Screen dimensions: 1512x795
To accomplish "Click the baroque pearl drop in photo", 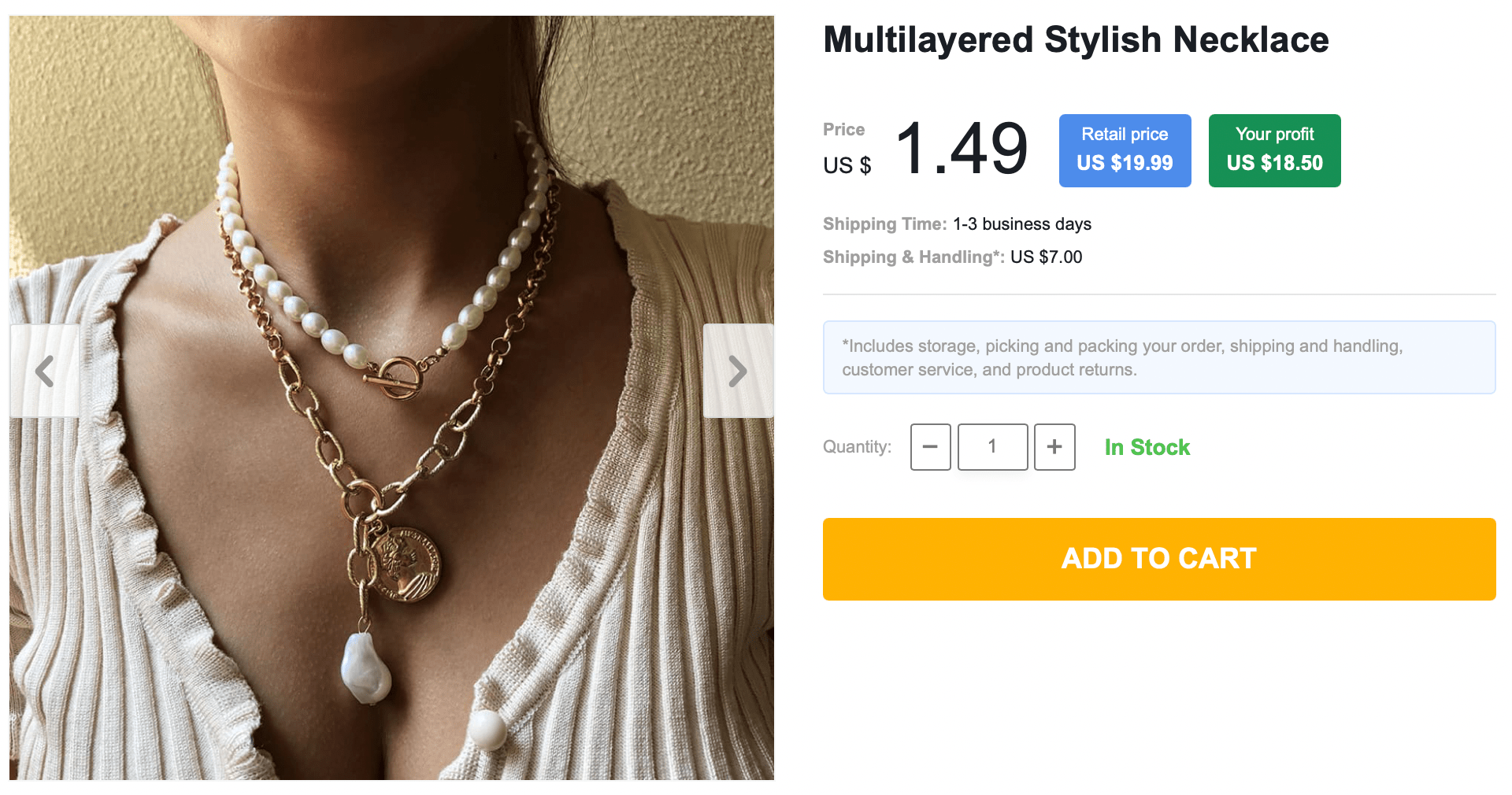I will coord(365,667).
